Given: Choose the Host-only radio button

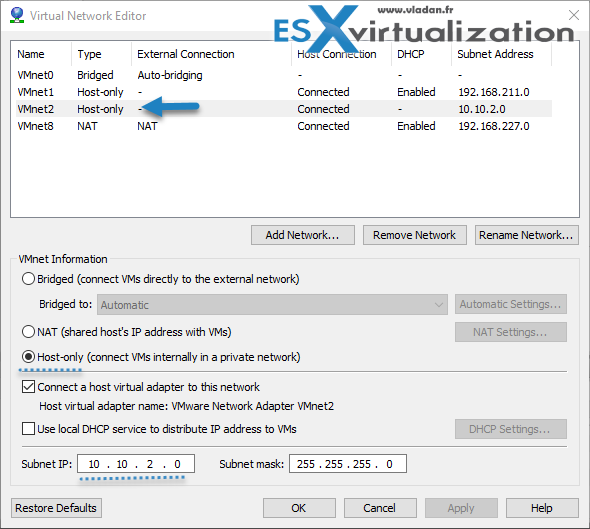Looking at the screenshot, I should pos(28,357).
